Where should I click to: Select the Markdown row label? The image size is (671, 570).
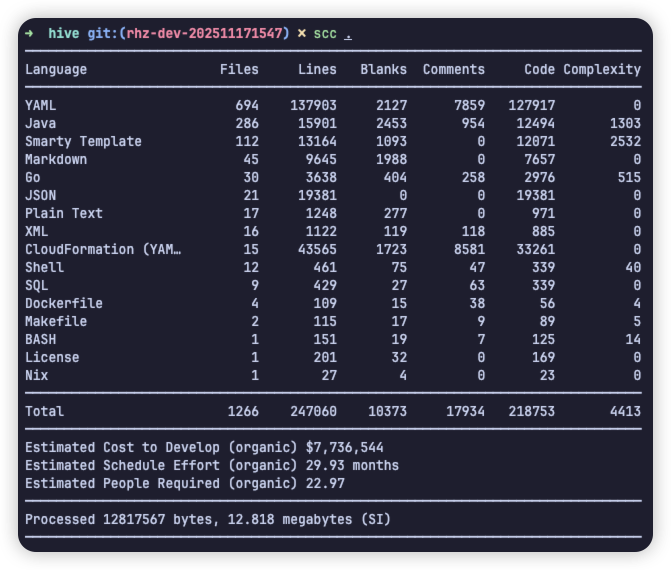tap(56, 159)
